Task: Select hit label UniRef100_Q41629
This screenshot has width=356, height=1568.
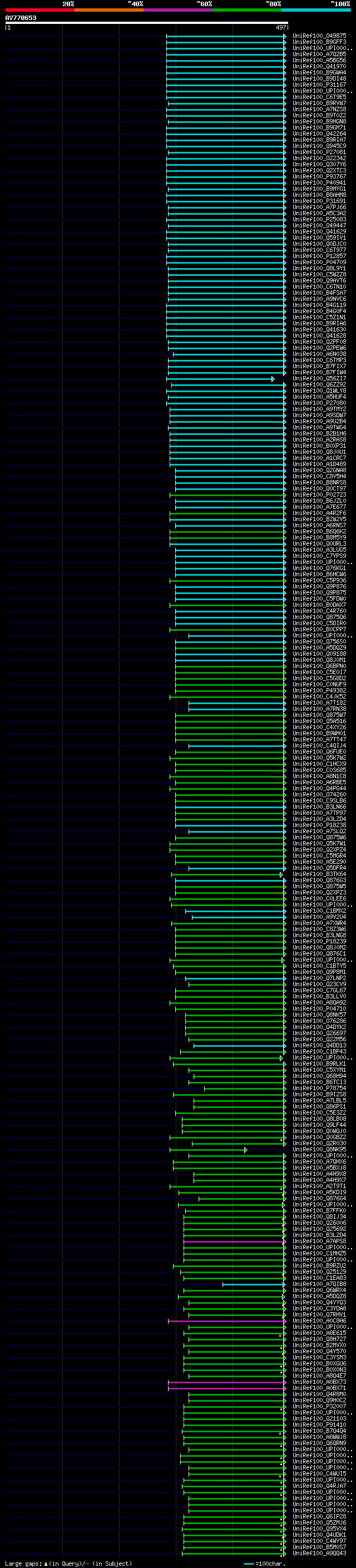Action: tap(319, 231)
